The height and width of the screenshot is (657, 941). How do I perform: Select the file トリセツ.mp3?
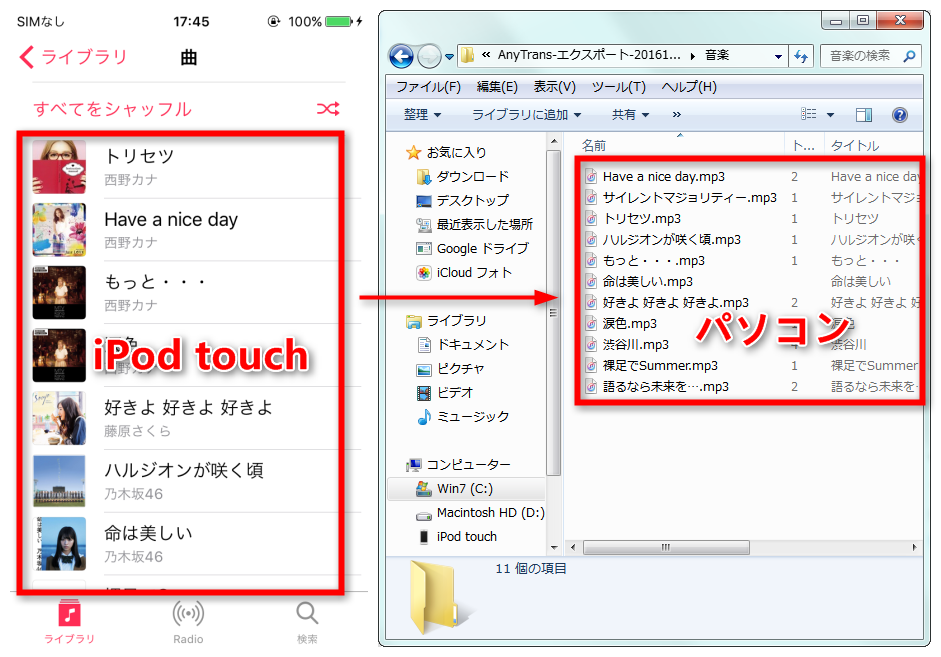(x=633, y=218)
